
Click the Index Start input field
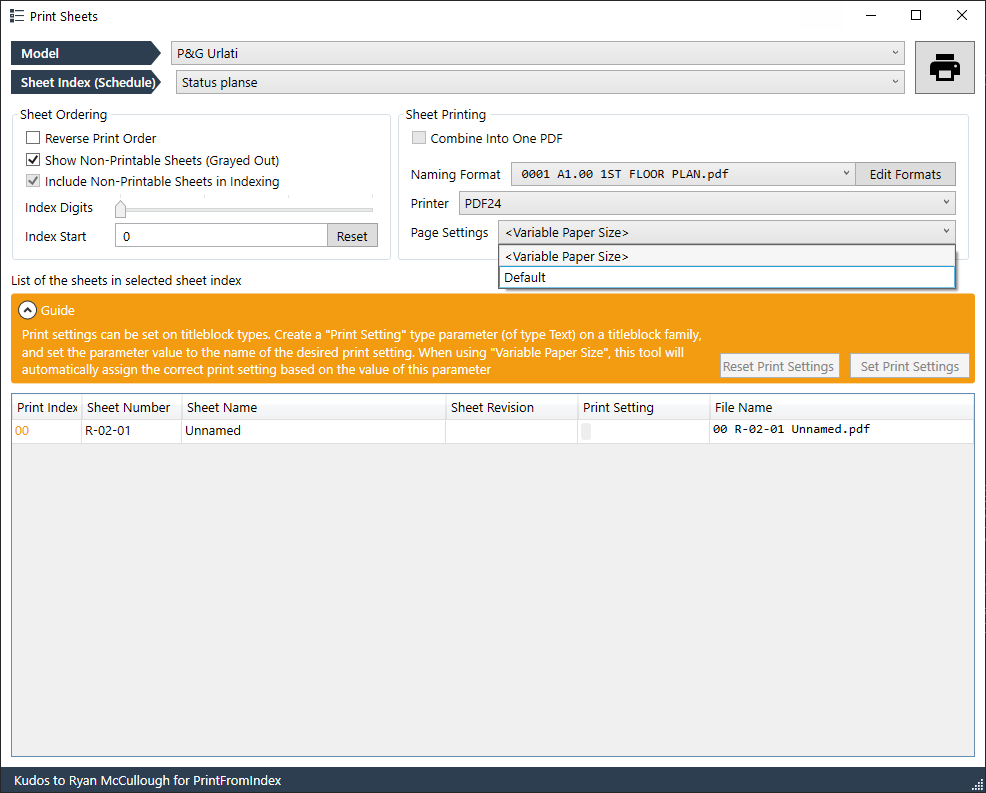[220, 237]
